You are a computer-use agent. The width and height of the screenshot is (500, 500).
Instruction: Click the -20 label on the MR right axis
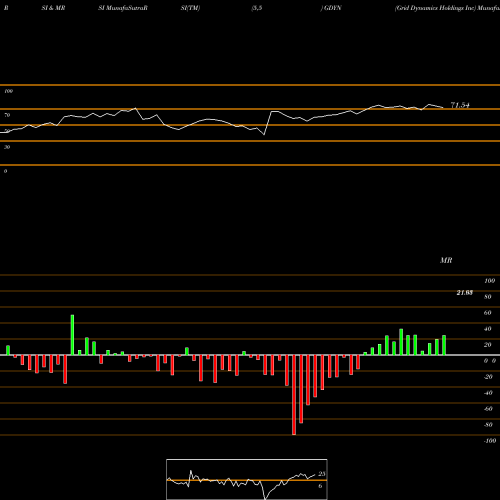(488, 377)
